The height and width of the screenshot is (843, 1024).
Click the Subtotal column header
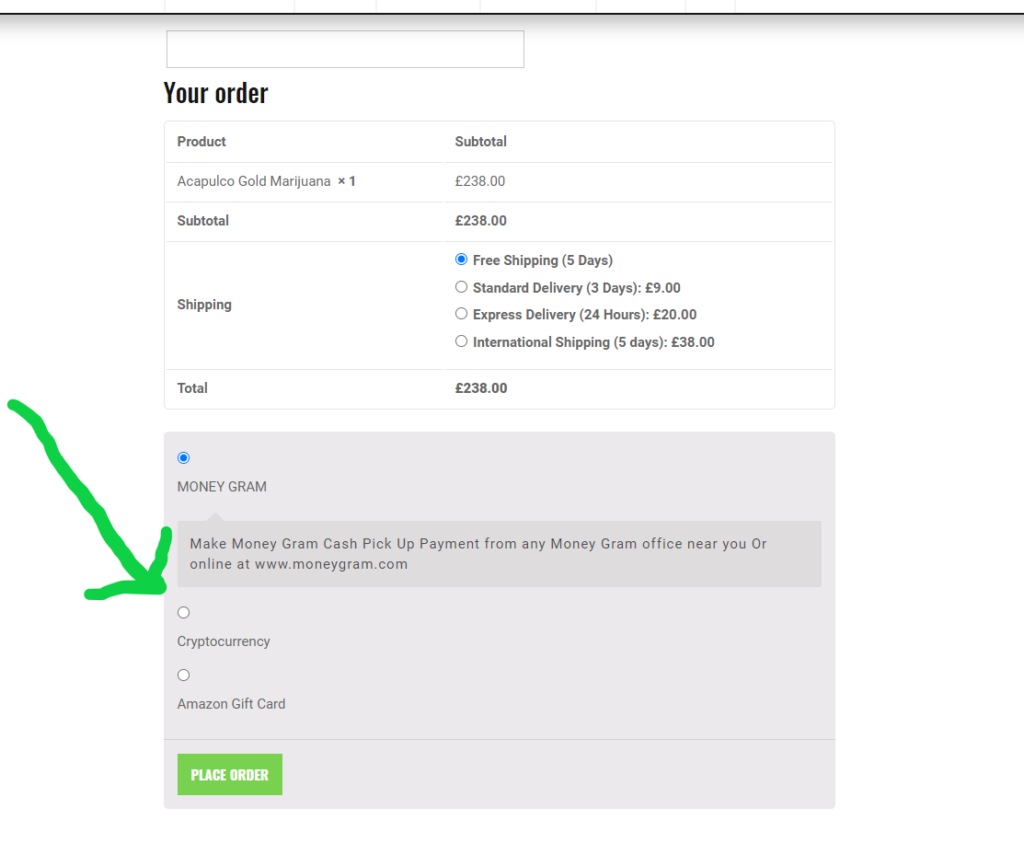[x=480, y=141]
